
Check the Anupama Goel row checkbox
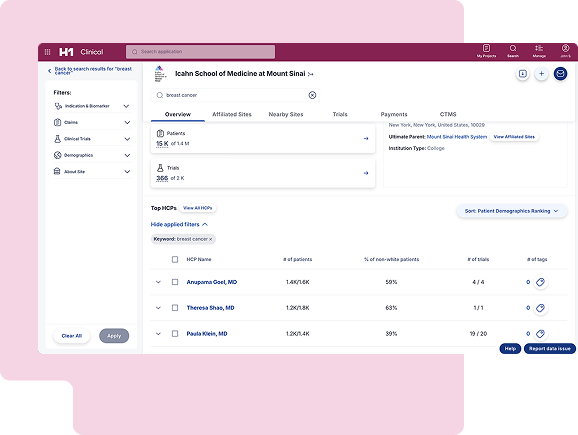pos(175,282)
